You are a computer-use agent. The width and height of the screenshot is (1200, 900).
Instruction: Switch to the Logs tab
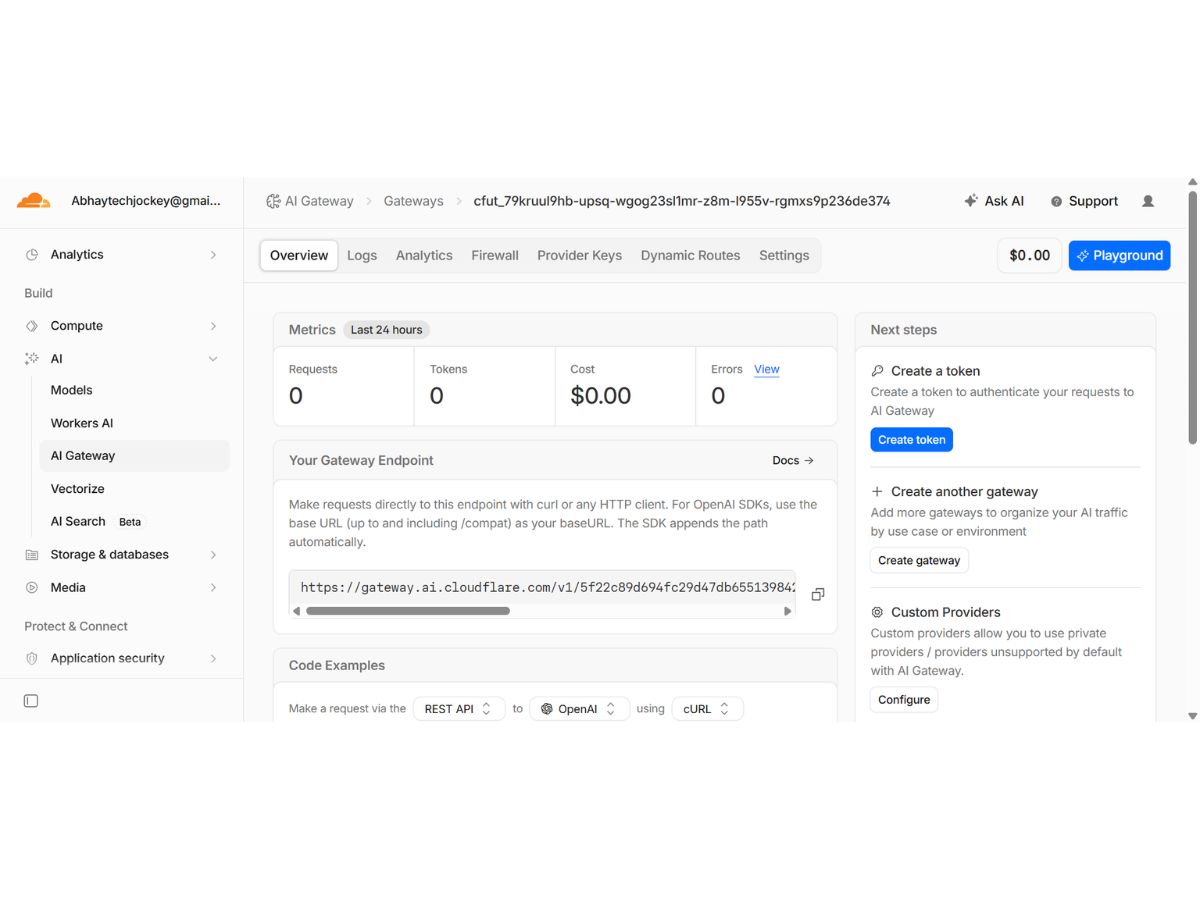click(362, 256)
